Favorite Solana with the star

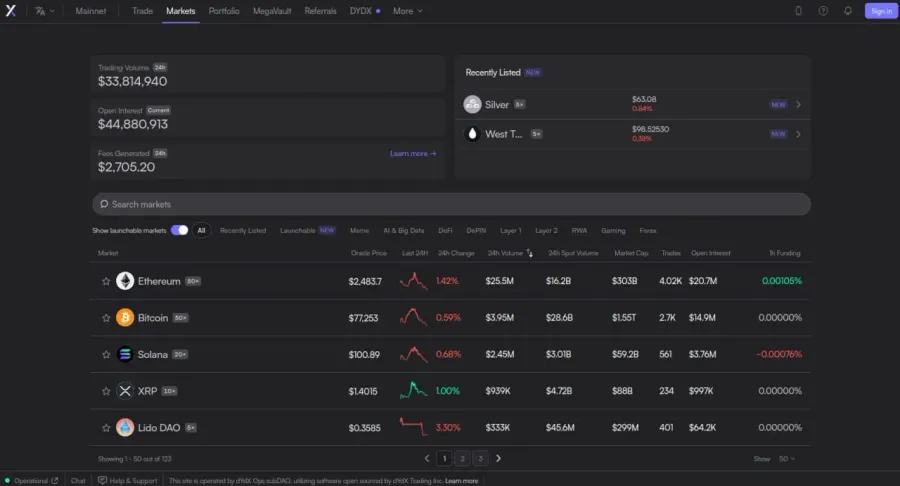[x=106, y=355]
